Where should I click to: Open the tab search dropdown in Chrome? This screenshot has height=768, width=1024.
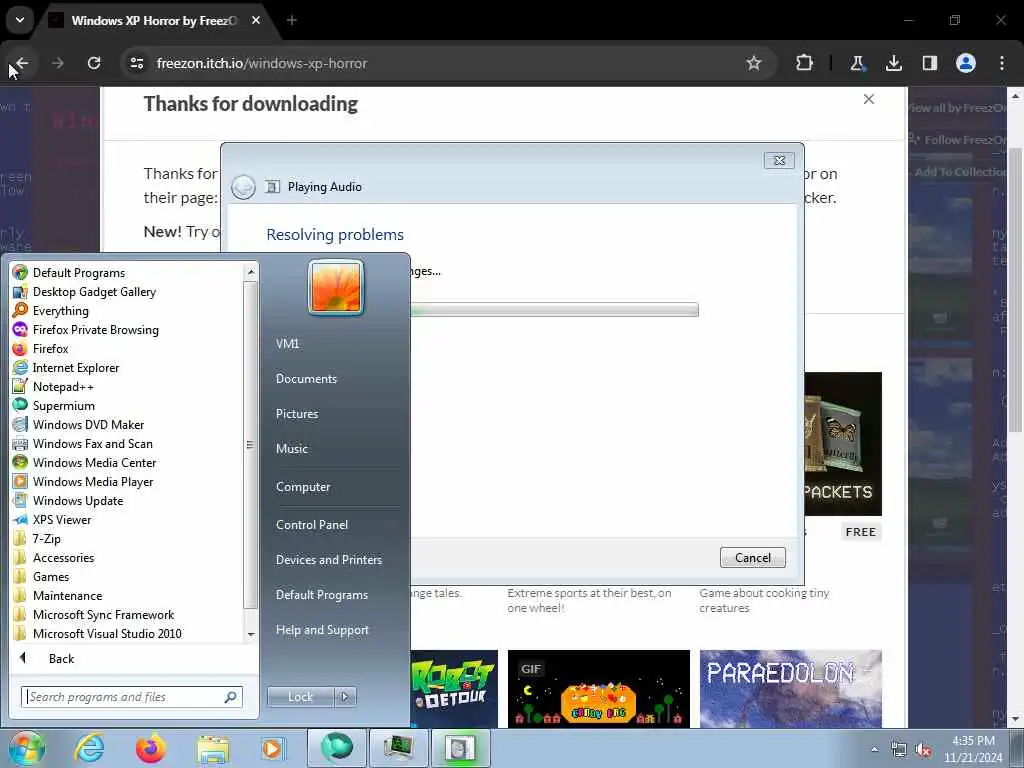(x=20, y=20)
